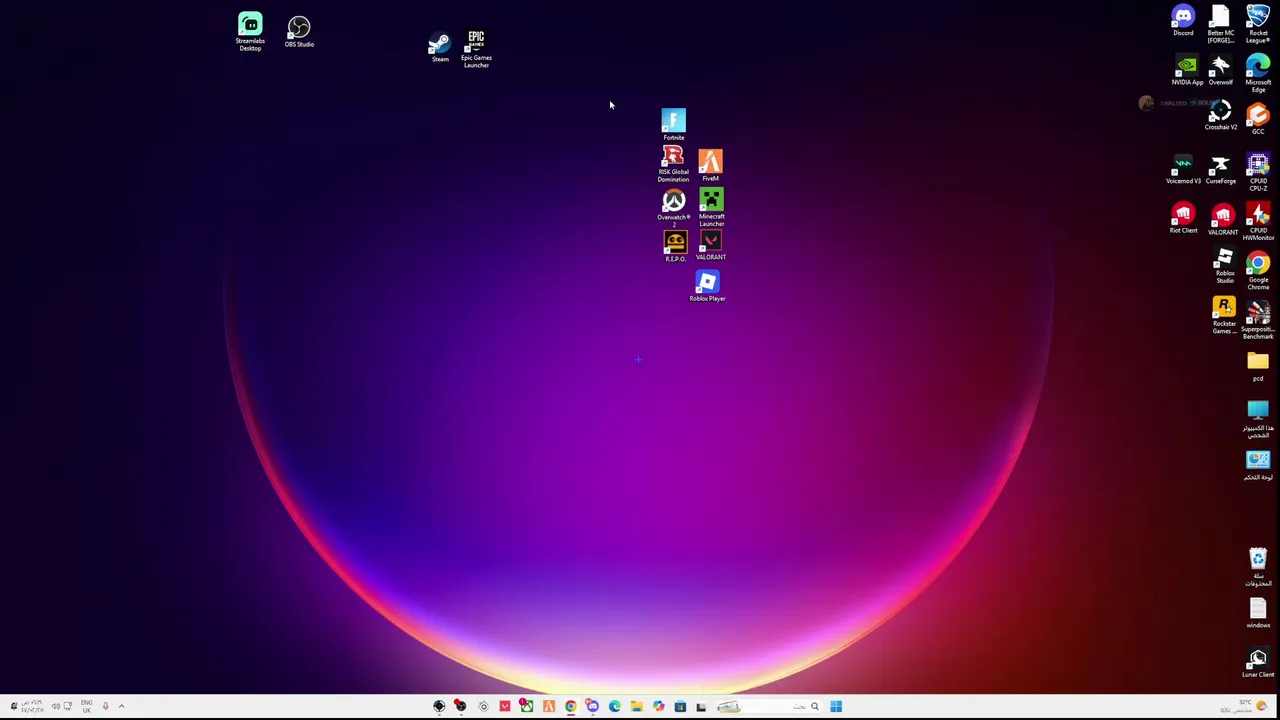Open Google Chrome from the taskbar

point(570,706)
